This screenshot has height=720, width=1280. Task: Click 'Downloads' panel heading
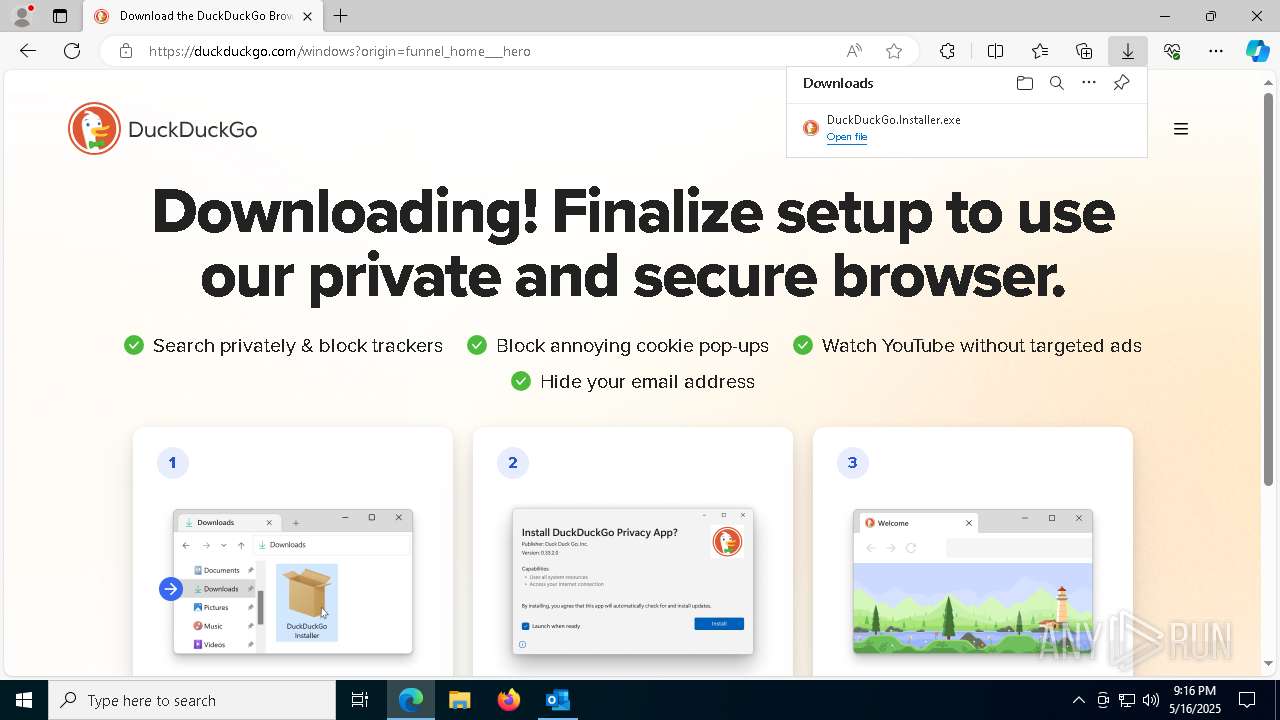click(838, 83)
